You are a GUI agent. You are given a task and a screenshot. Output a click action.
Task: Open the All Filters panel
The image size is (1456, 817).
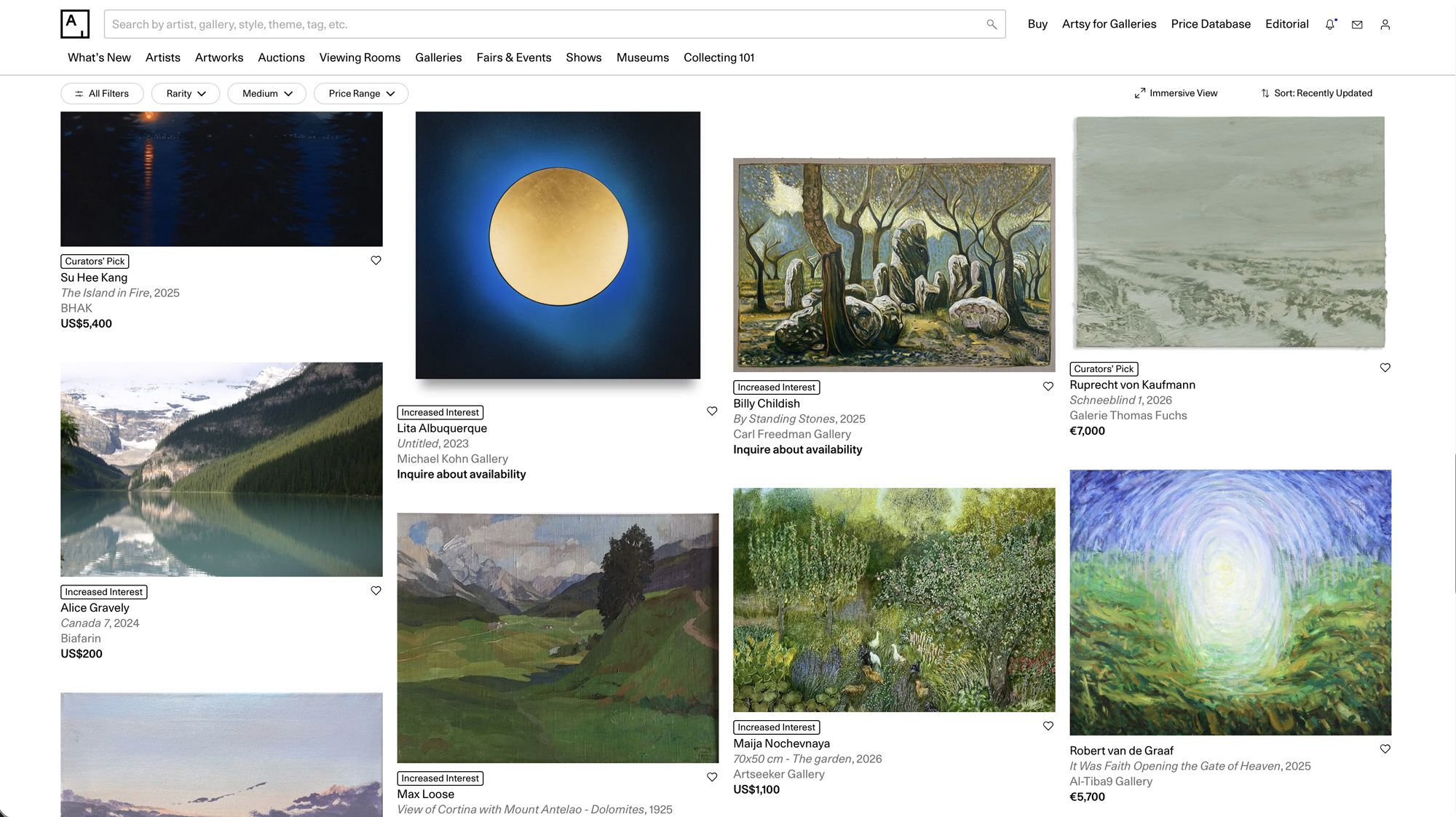102,93
